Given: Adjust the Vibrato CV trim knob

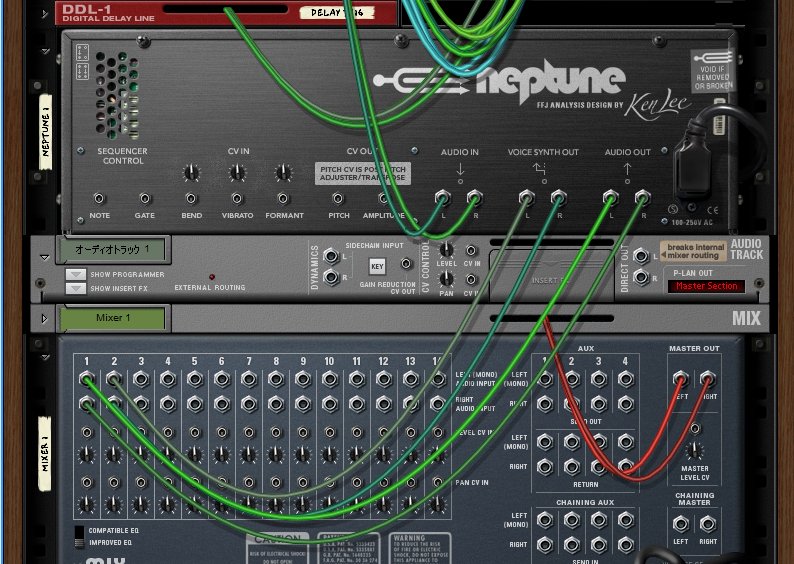Looking at the screenshot, I should (x=237, y=173).
